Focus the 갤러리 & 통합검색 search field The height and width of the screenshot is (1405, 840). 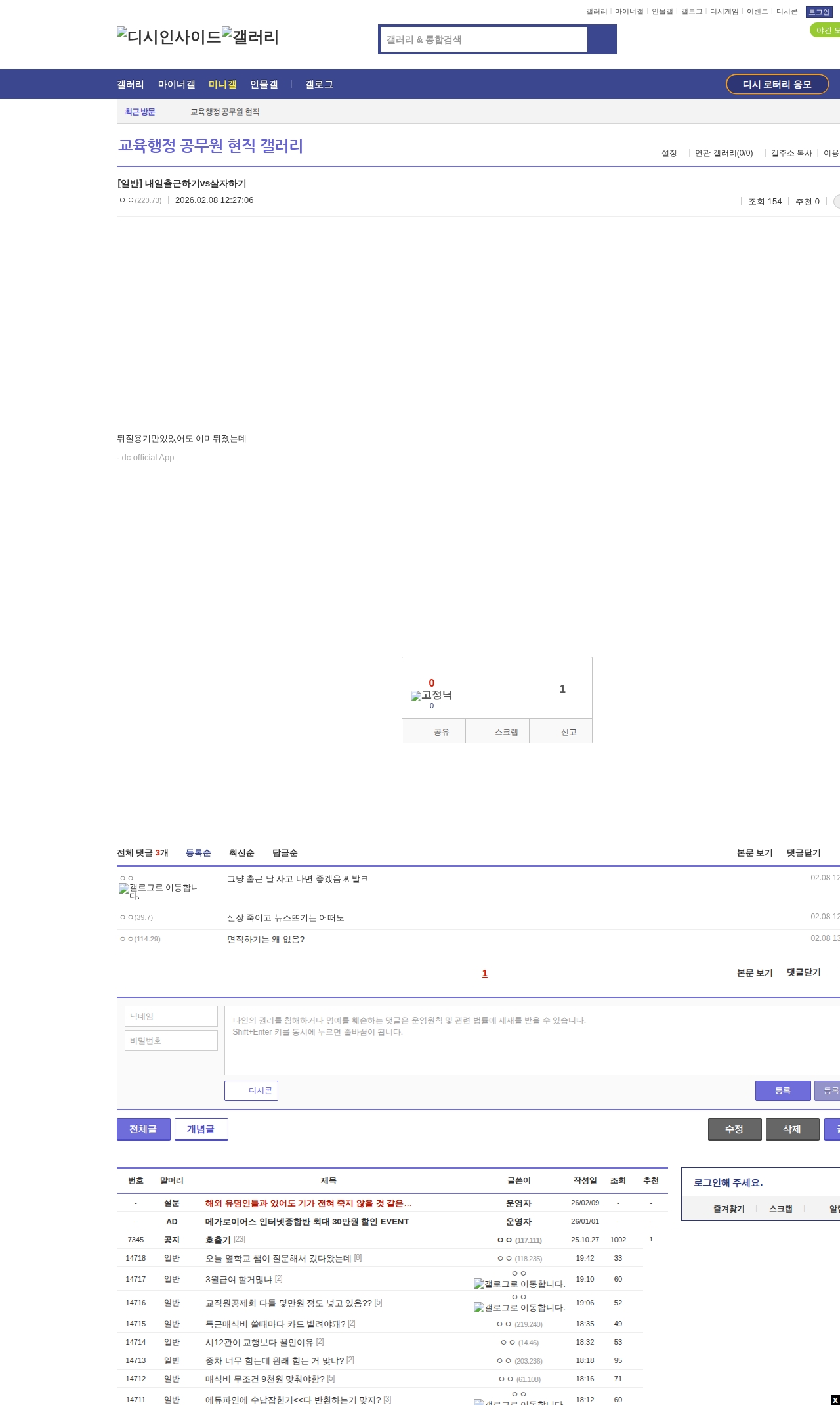coord(484,39)
